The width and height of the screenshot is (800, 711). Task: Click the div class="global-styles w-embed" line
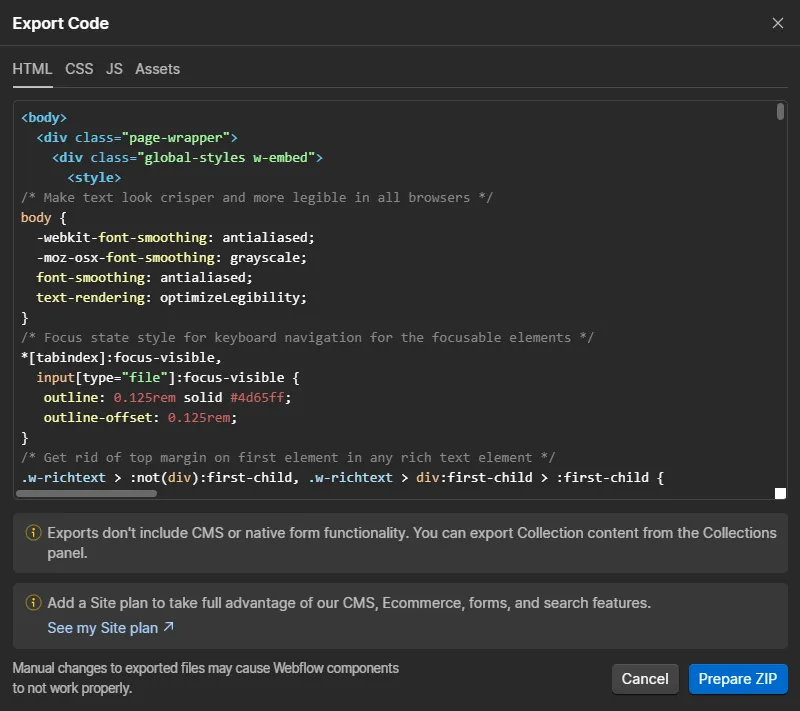(x=187, y=158)
